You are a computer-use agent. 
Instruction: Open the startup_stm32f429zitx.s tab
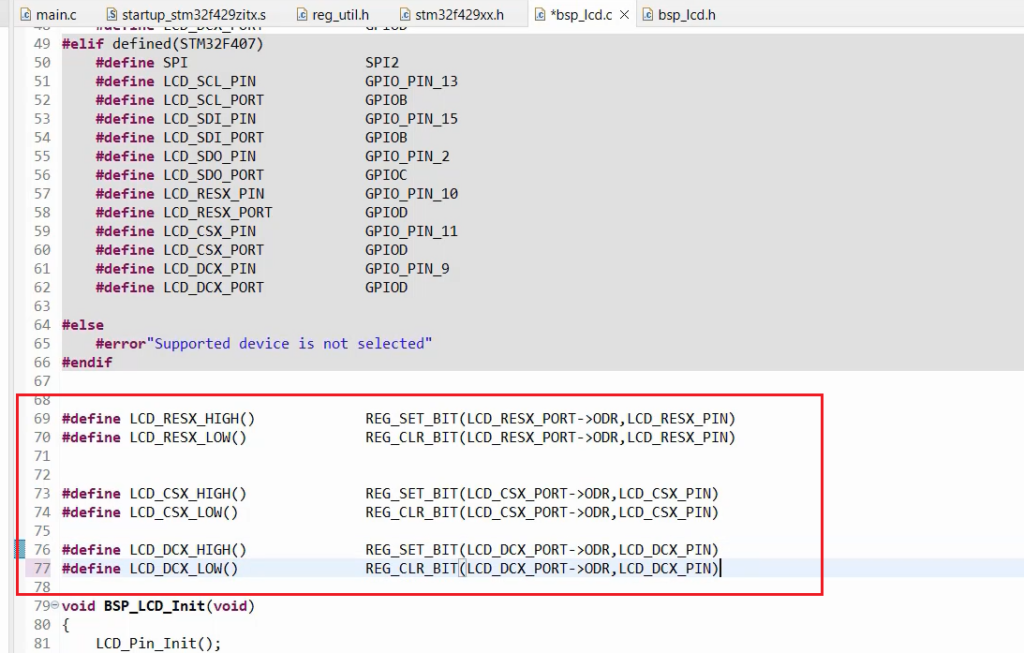(187, 14)
